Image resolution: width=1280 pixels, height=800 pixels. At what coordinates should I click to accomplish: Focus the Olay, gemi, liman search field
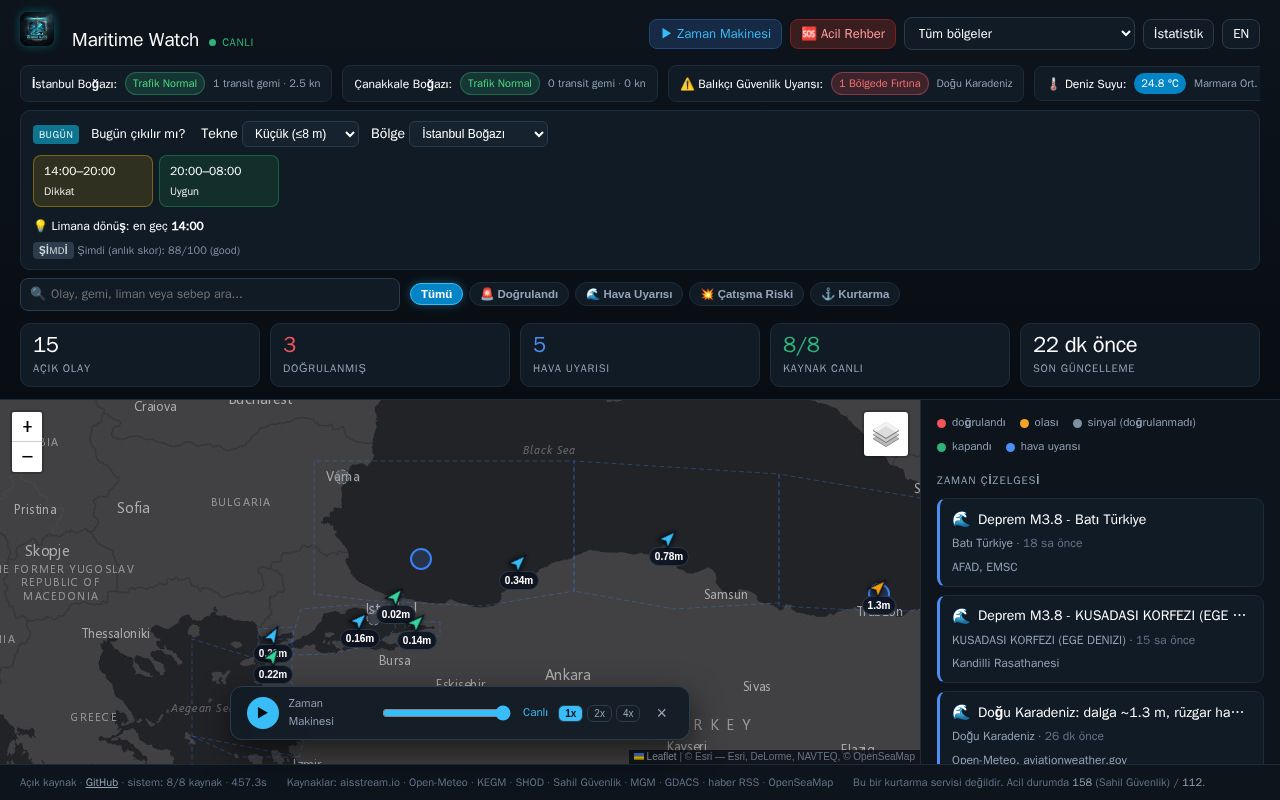click(x=210, y=294)
